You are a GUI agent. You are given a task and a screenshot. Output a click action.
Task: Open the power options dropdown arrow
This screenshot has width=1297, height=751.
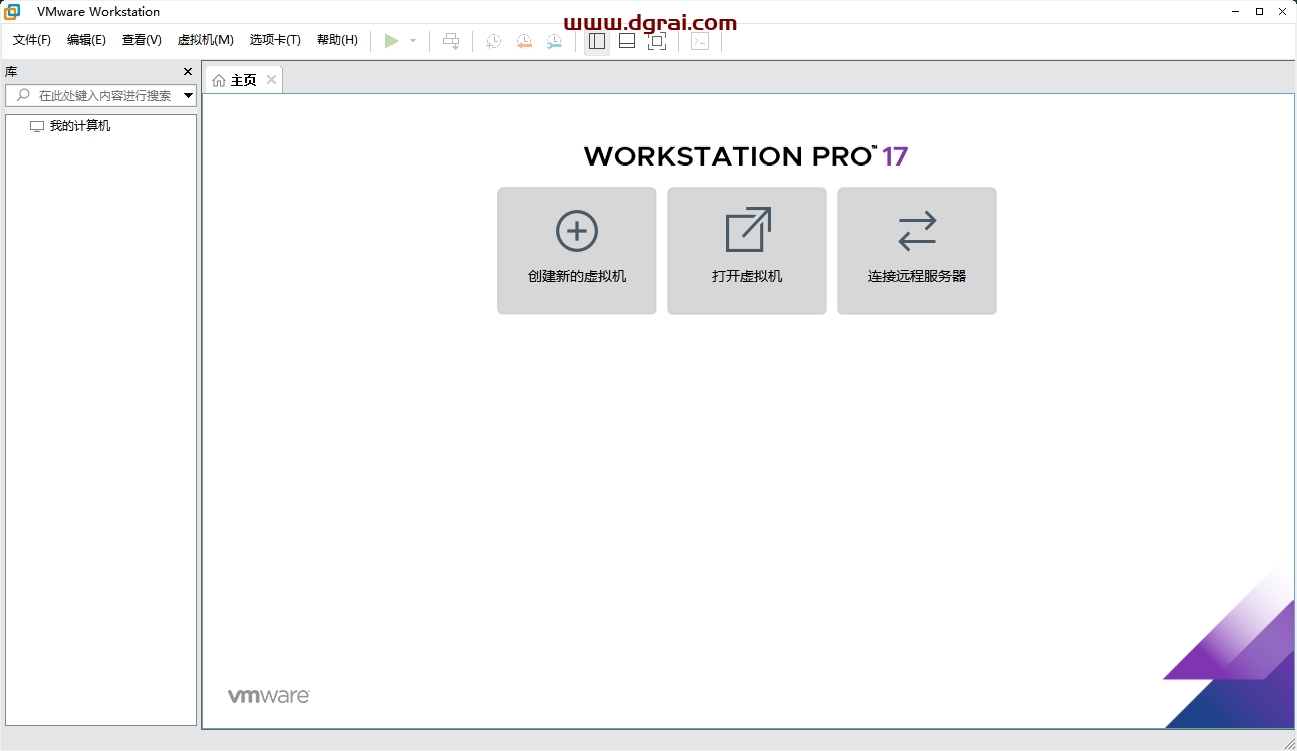point(413,41)
